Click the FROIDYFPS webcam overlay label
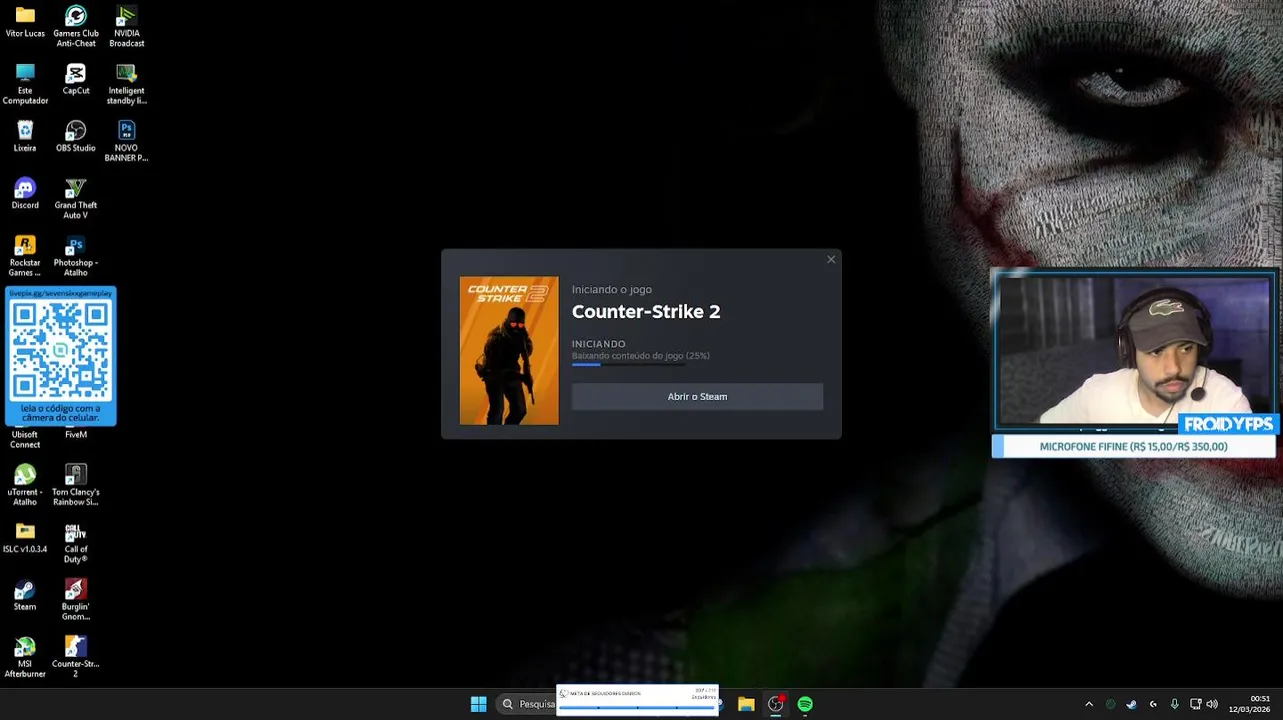 pos(1228,424)
